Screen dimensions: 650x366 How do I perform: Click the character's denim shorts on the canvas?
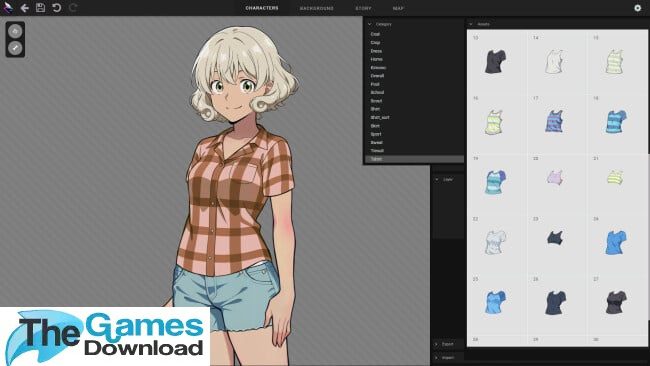pyautogui.click(x=226, y=296)
